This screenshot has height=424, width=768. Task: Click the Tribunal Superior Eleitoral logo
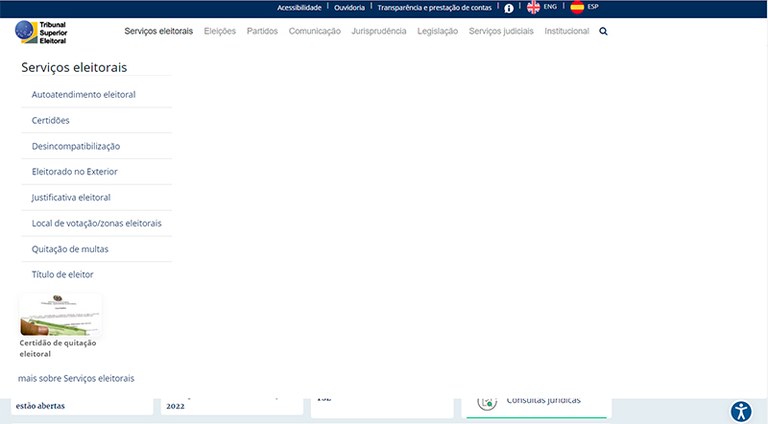point(41,31)
